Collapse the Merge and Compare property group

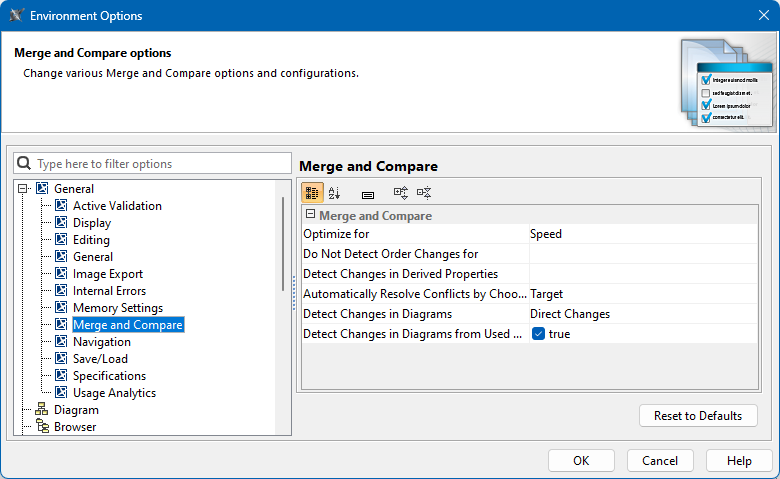click(310, 215)
